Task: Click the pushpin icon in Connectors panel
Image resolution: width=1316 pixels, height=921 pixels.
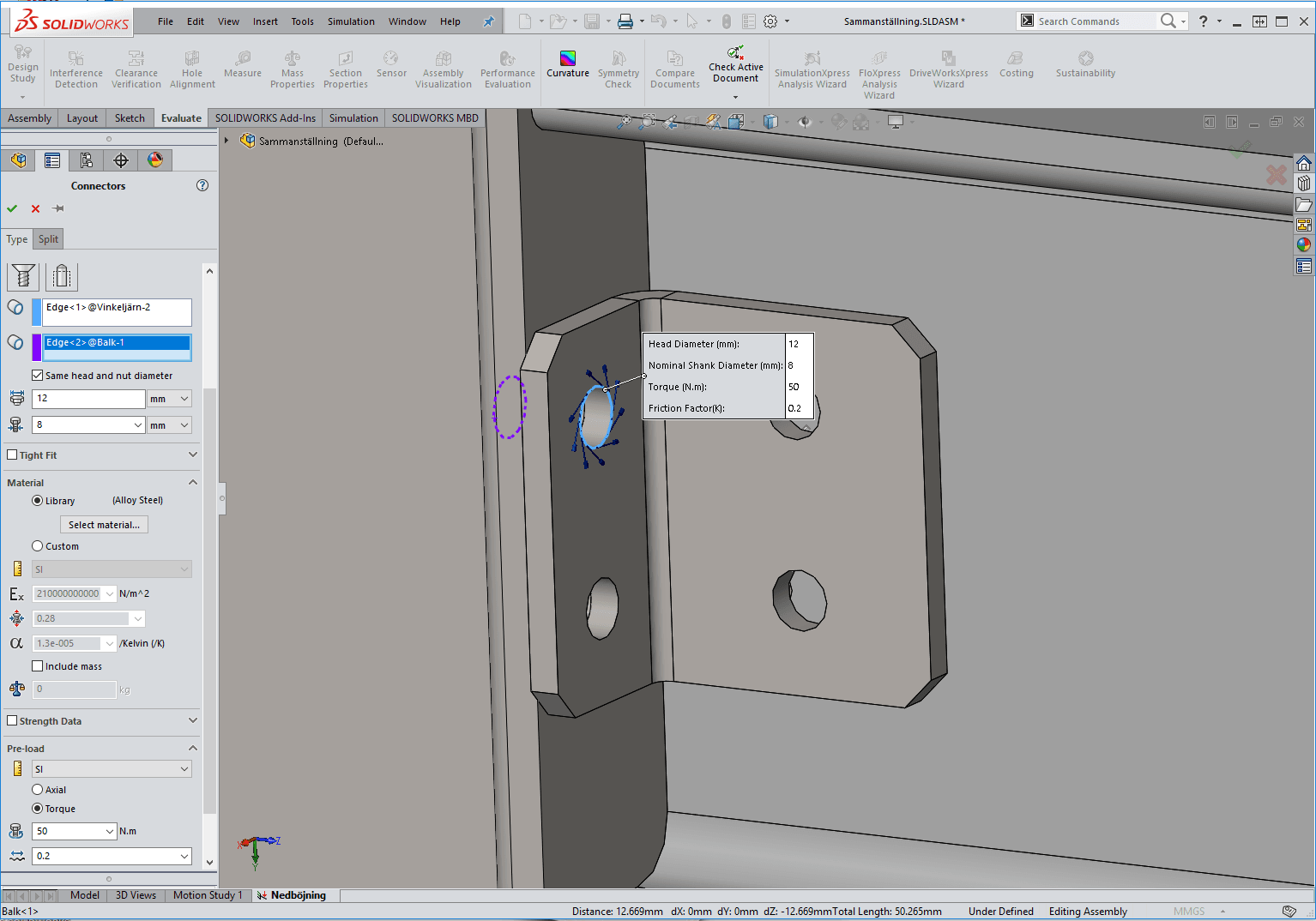Action: tap(58, 208)
